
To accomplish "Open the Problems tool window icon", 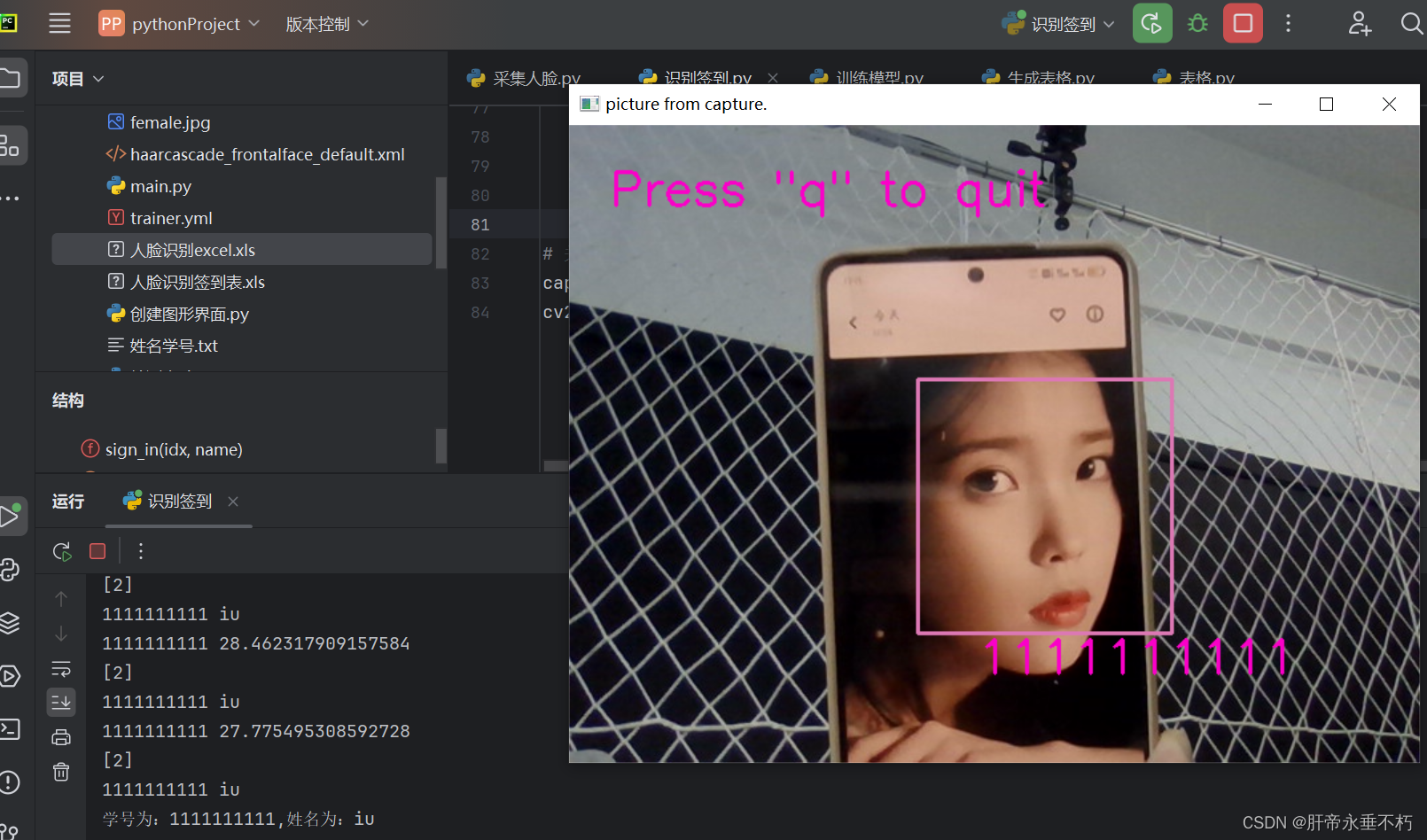I will coord(12,782).
